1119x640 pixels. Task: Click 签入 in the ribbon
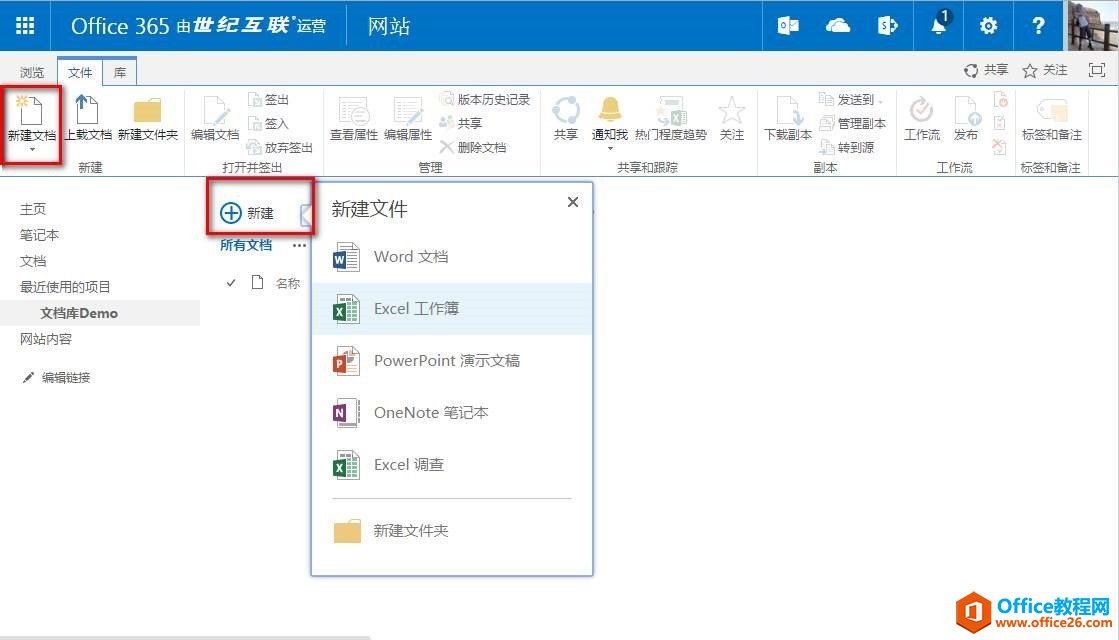pyautogui.click(x=268, y=123)
